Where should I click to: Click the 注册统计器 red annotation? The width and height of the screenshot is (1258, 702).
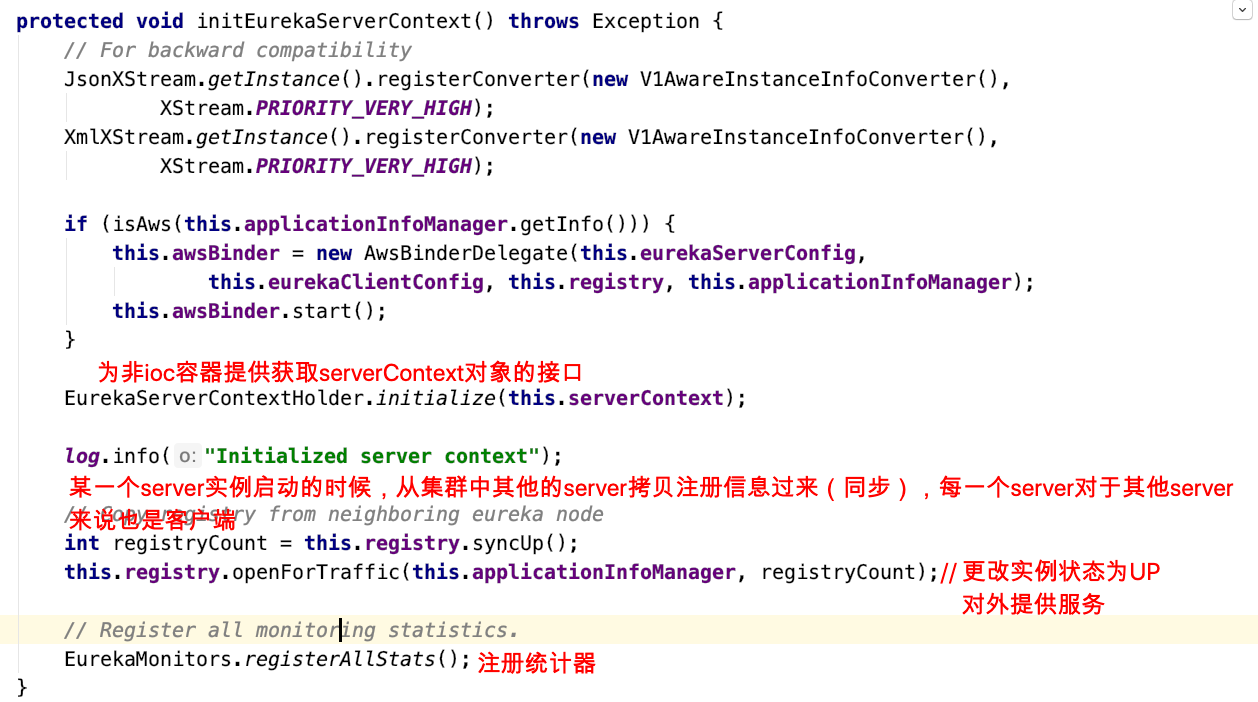537,662
